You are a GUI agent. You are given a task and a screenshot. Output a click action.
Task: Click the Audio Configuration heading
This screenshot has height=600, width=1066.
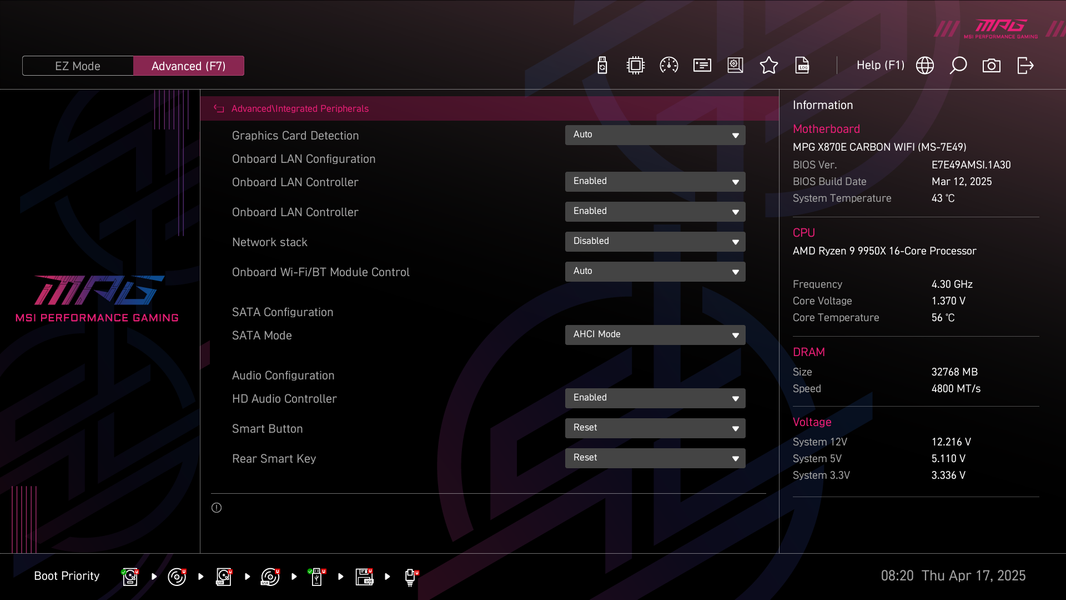coord(283,375)
